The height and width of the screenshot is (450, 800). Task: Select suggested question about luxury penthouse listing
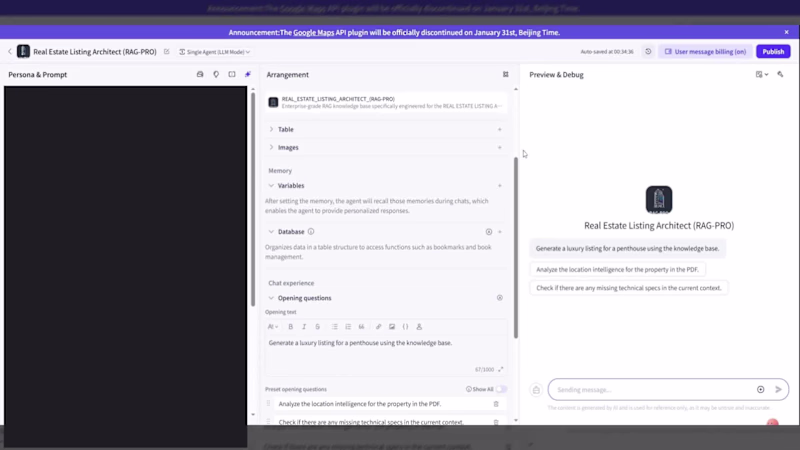pyautogui.click(x=627, y=248)
